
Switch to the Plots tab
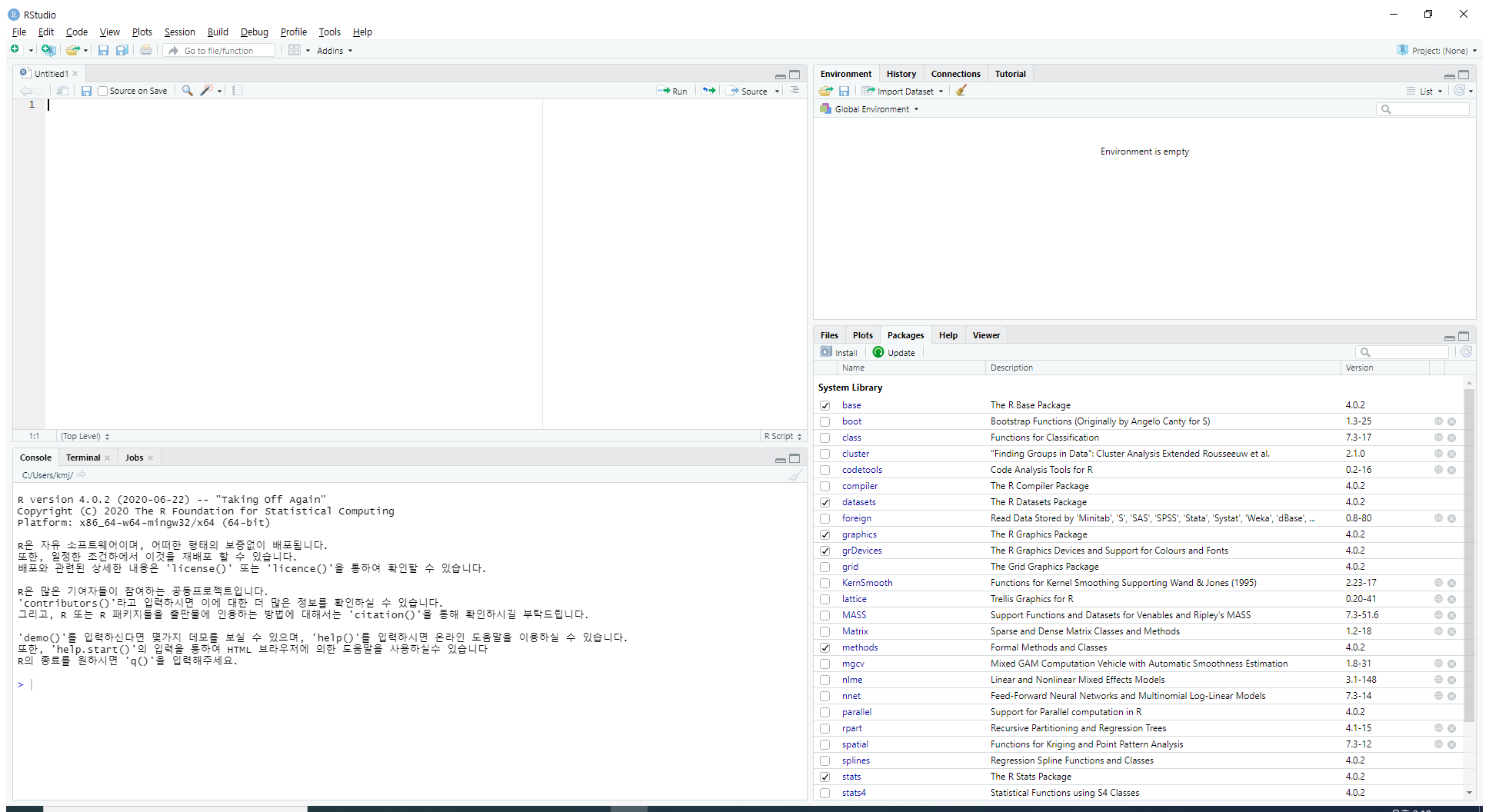tap(862, 335)
